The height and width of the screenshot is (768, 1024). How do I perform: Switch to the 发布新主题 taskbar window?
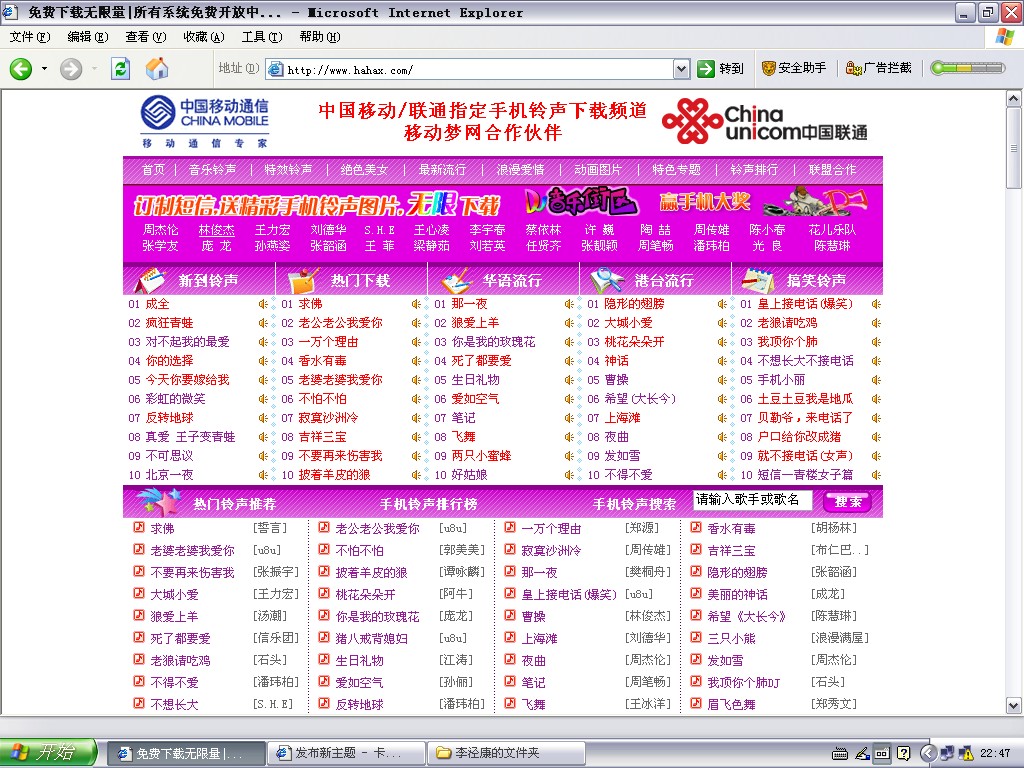(346, 753)
